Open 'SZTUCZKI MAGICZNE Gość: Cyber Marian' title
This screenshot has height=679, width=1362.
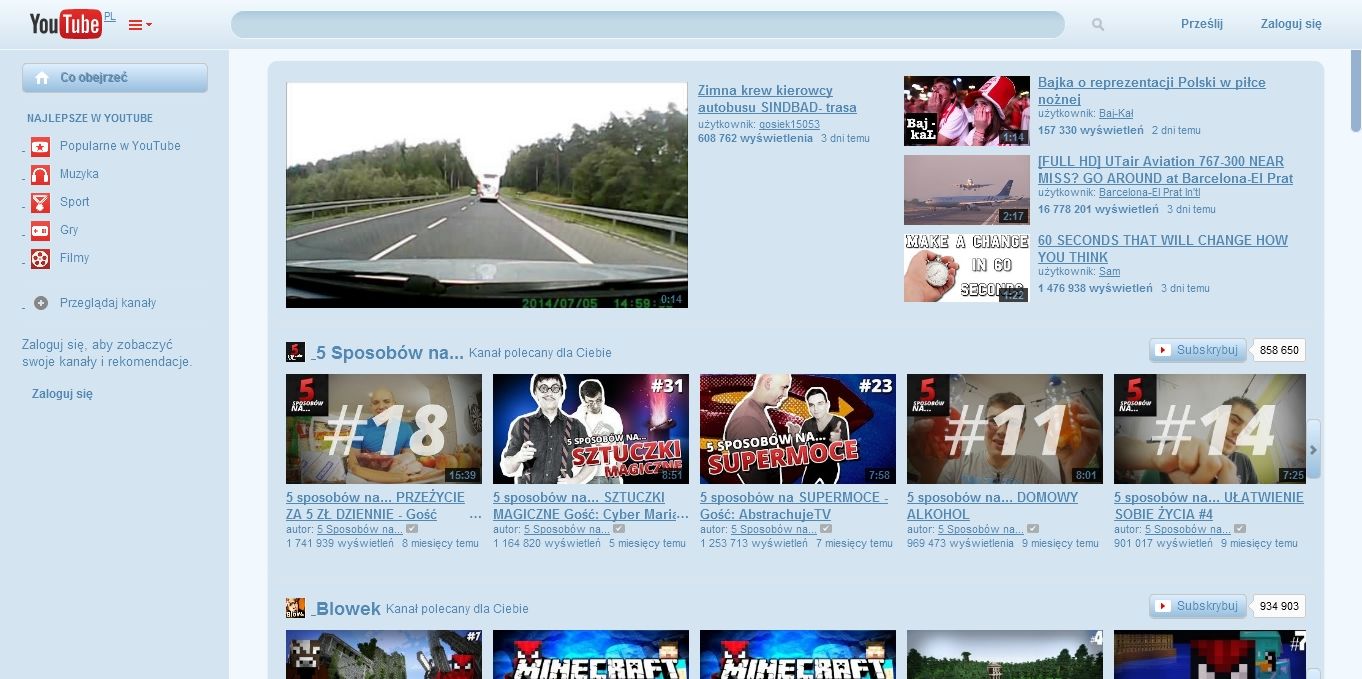click(591, 506)
